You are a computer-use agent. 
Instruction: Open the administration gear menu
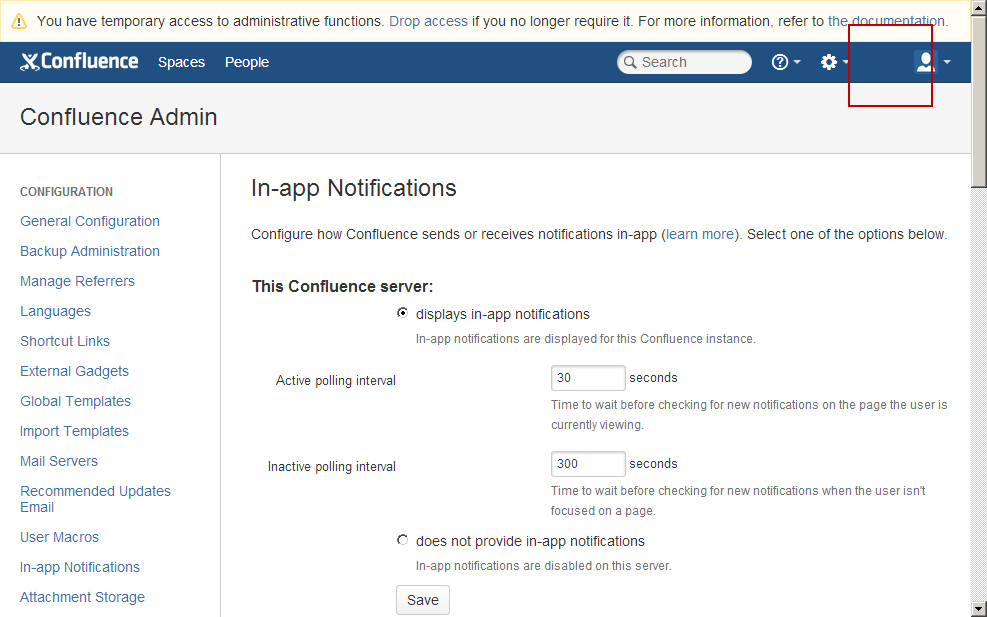pos(829,62)
